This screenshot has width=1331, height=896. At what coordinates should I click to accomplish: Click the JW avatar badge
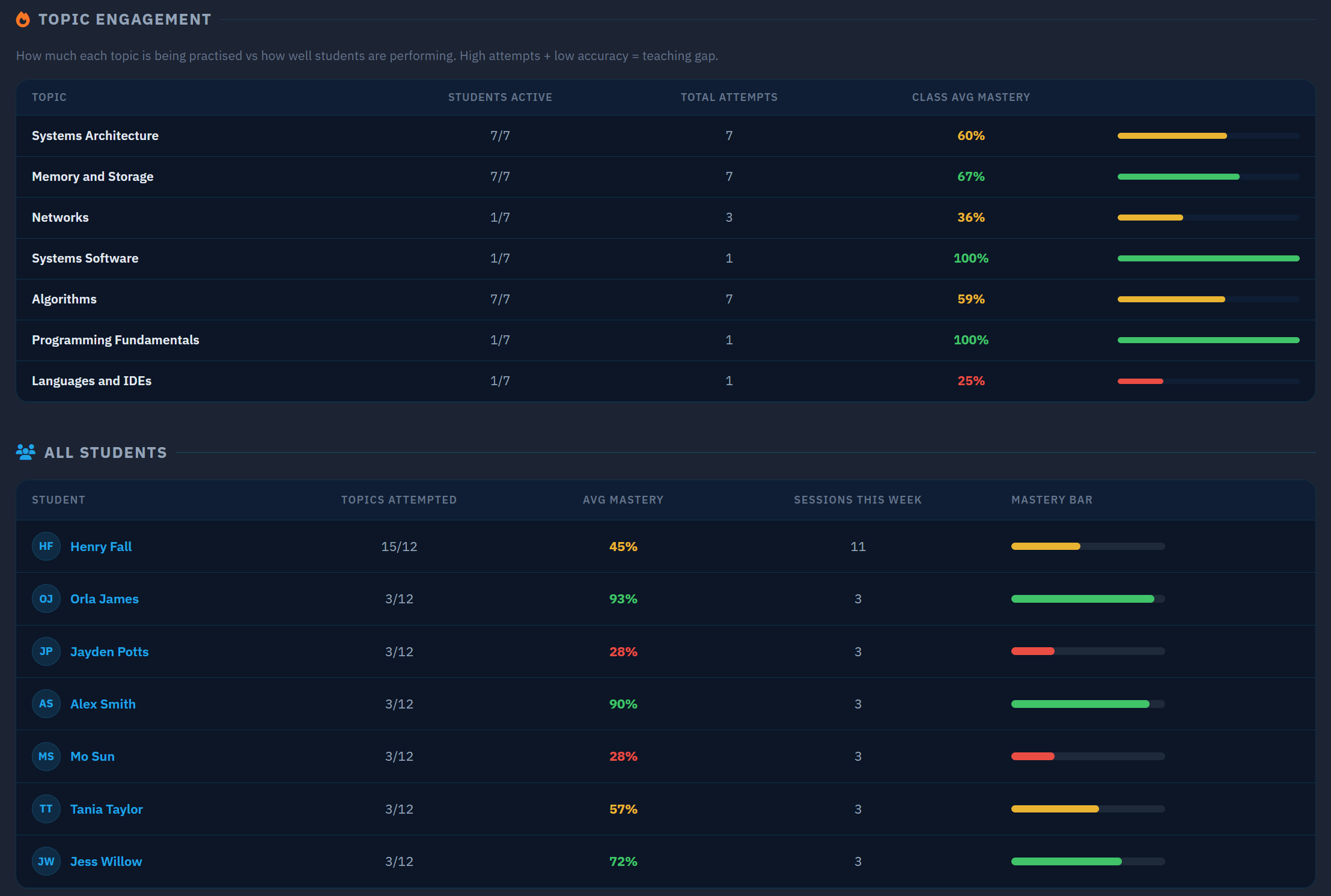46,861
